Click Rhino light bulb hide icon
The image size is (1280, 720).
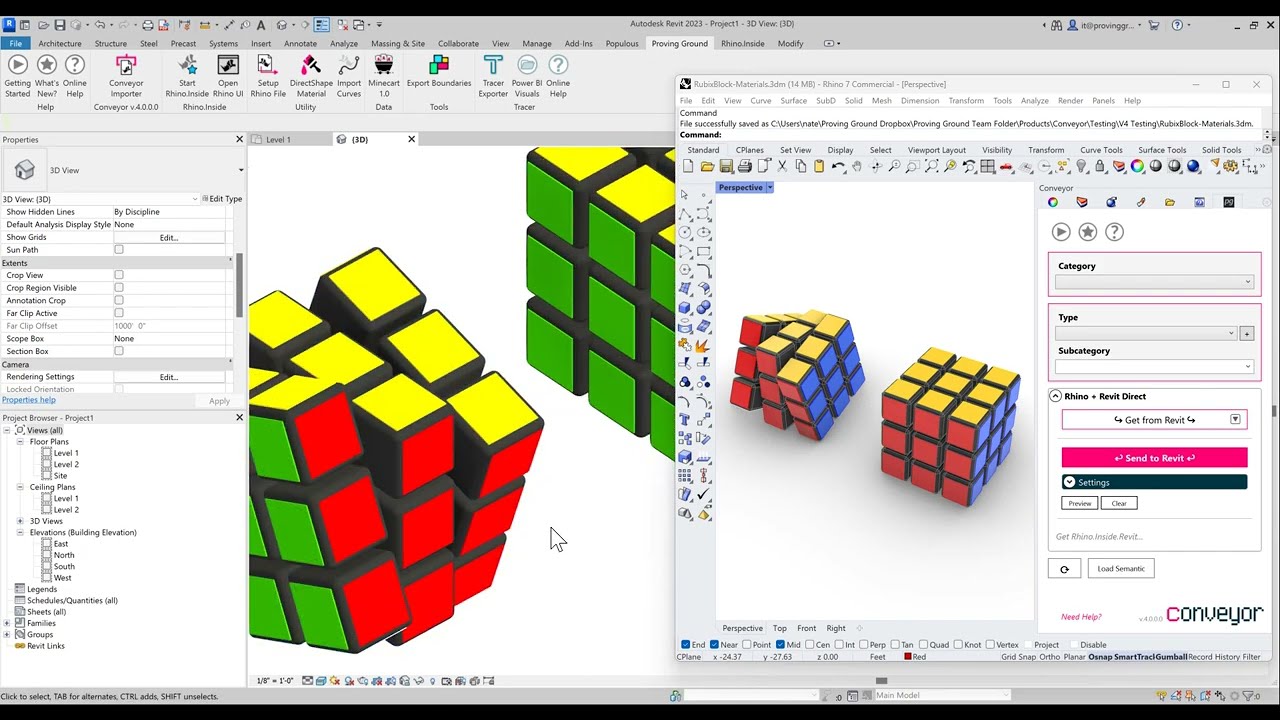point(1081,167)
